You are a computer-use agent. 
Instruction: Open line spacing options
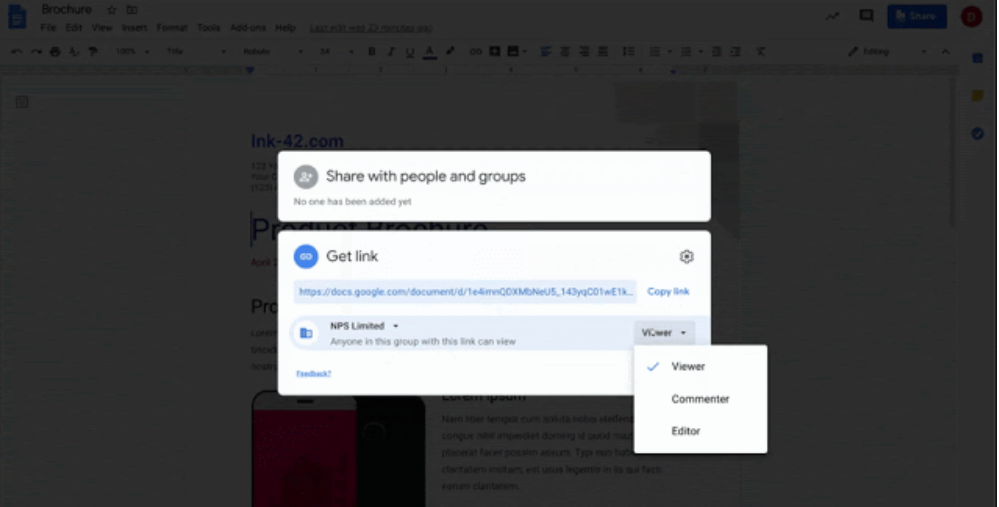628,52
